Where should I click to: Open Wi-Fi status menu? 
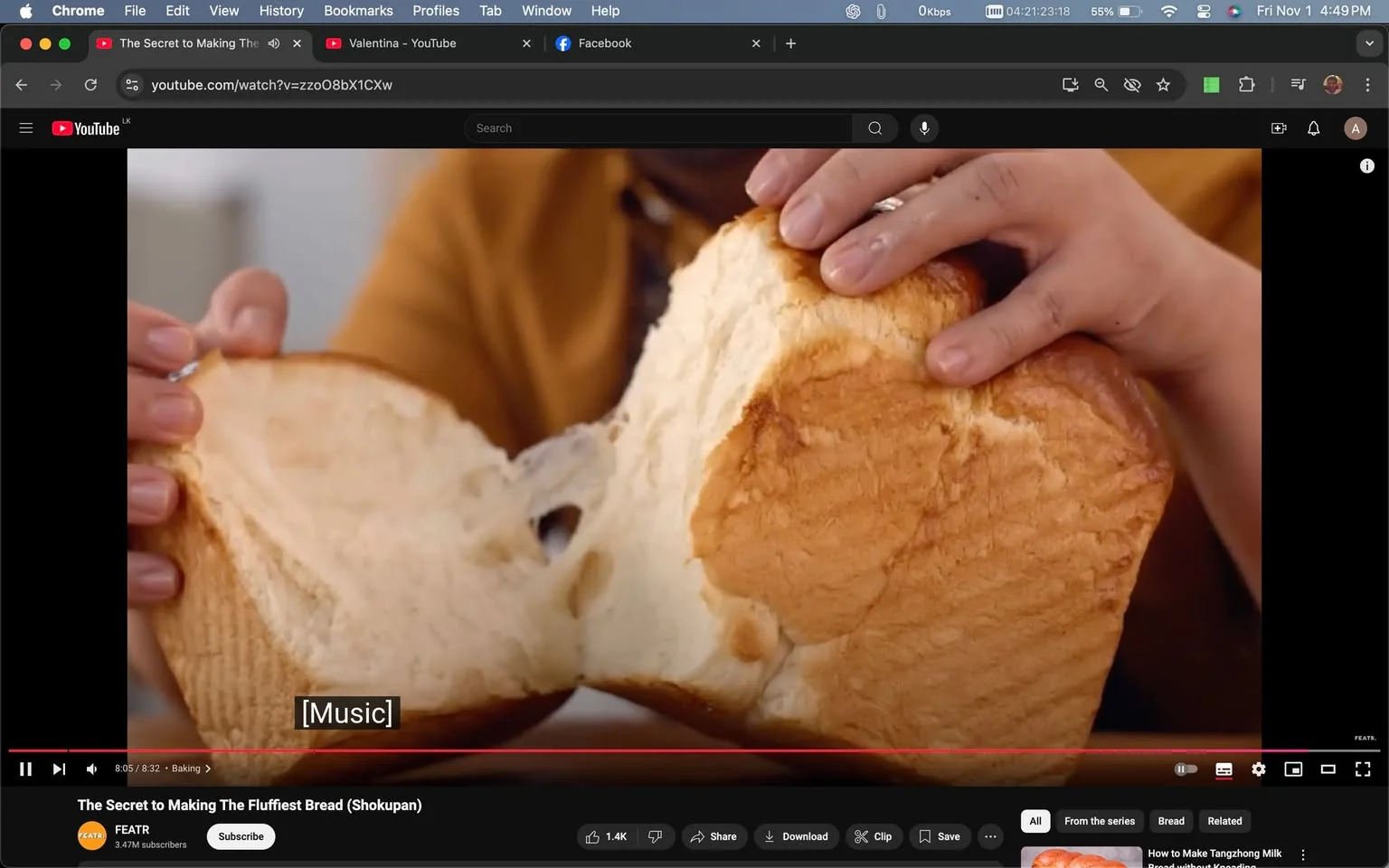coord(1169,11)
